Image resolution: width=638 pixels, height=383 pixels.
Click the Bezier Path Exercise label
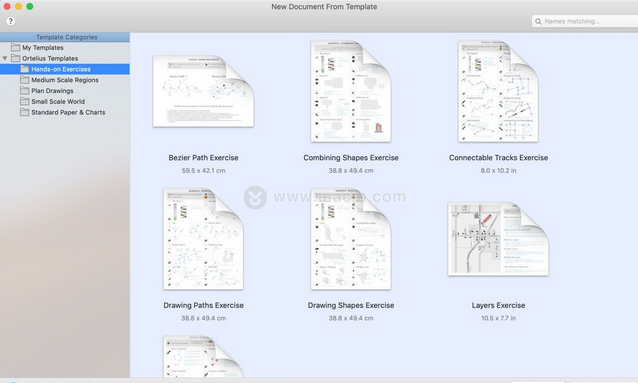[x=203, y=158]
